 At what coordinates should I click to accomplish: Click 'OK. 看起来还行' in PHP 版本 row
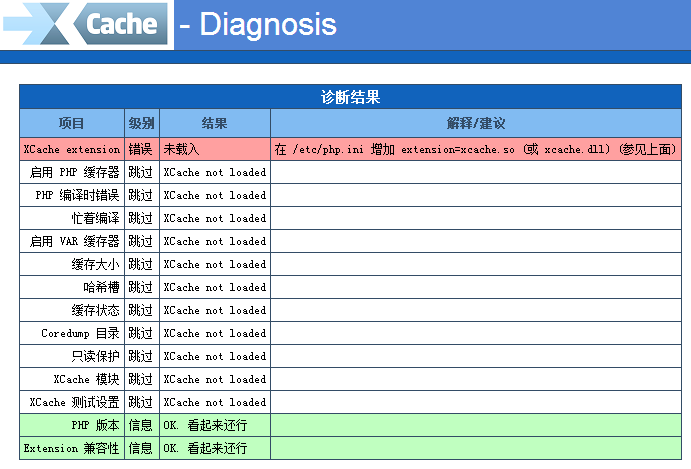click(x=205, y=425)
